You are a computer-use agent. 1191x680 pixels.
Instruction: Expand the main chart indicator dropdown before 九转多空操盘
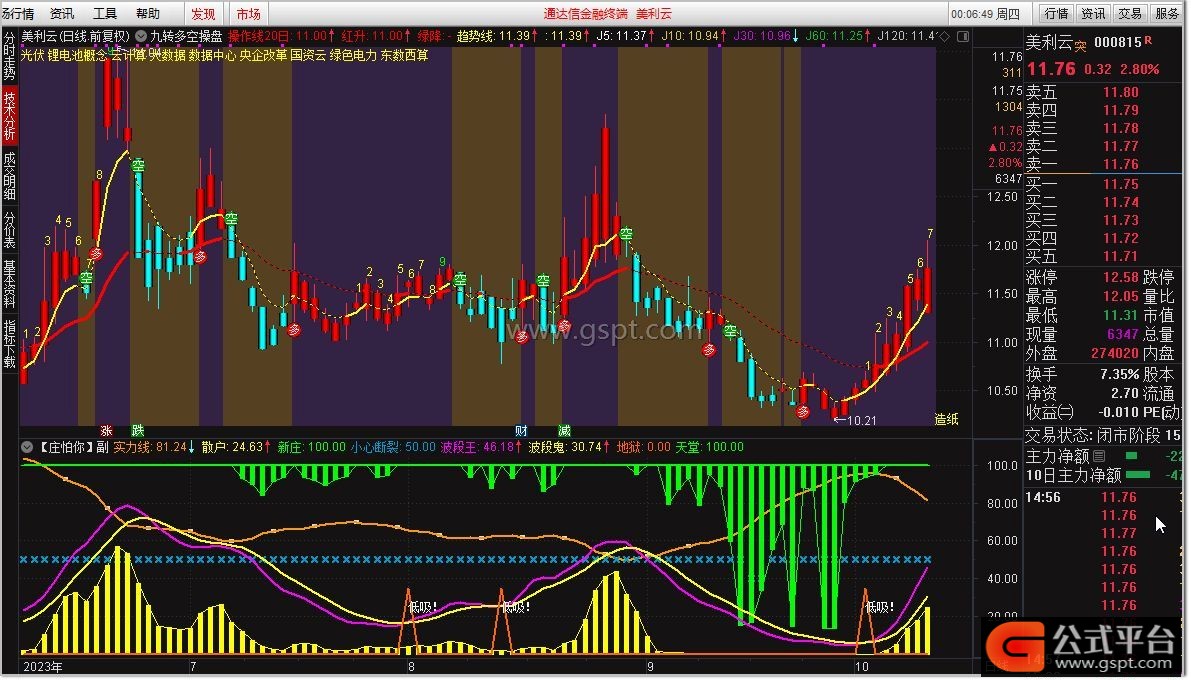[x=141, y=36]
